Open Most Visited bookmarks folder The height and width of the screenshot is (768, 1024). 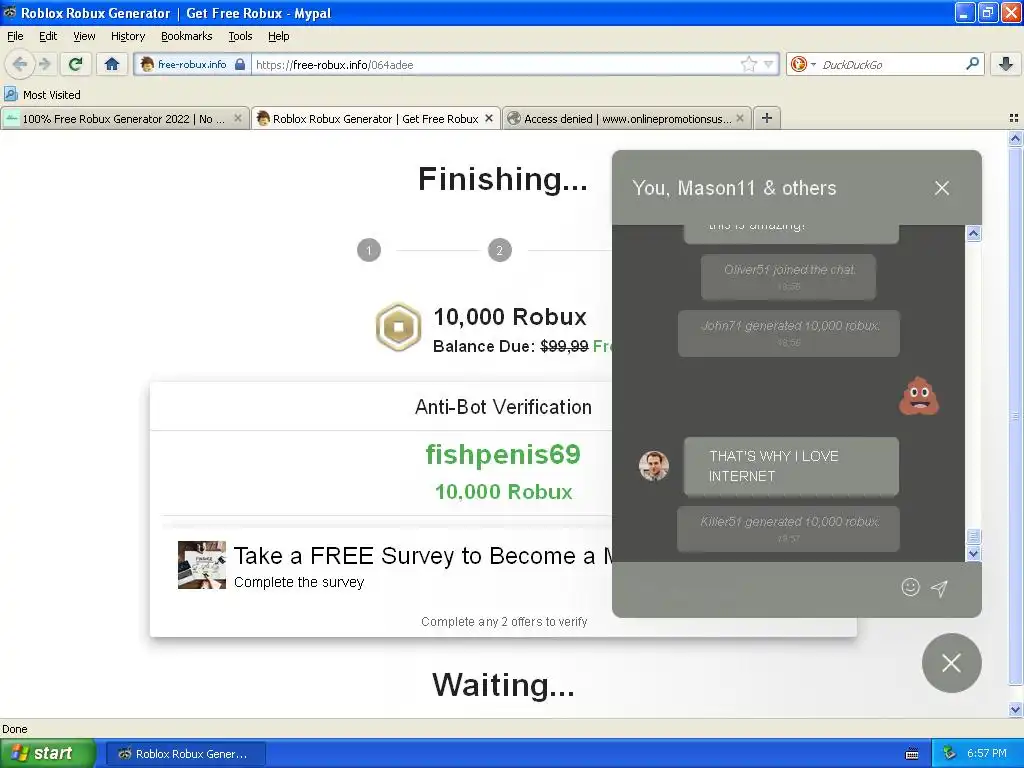tap(42, 95)
